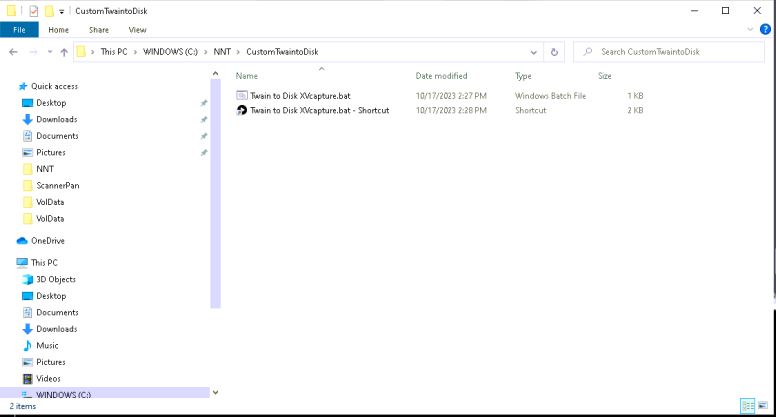Open the Share ribbon tab
The width and height of the screenshot is (776, 417).
coord(98,30)
